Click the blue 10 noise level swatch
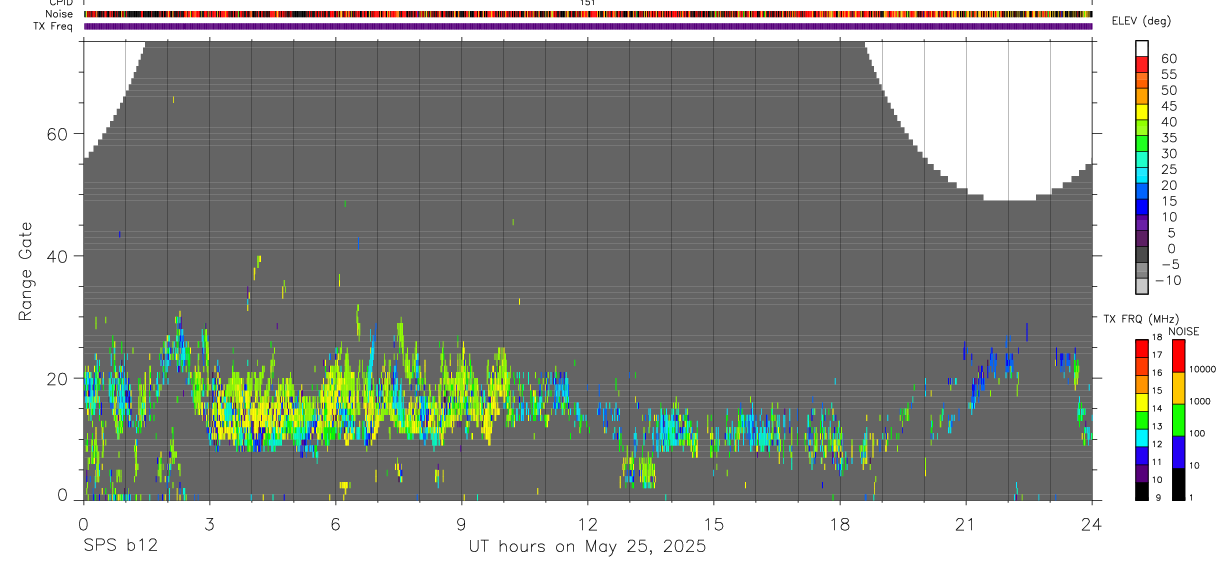 pos(1178,452)
